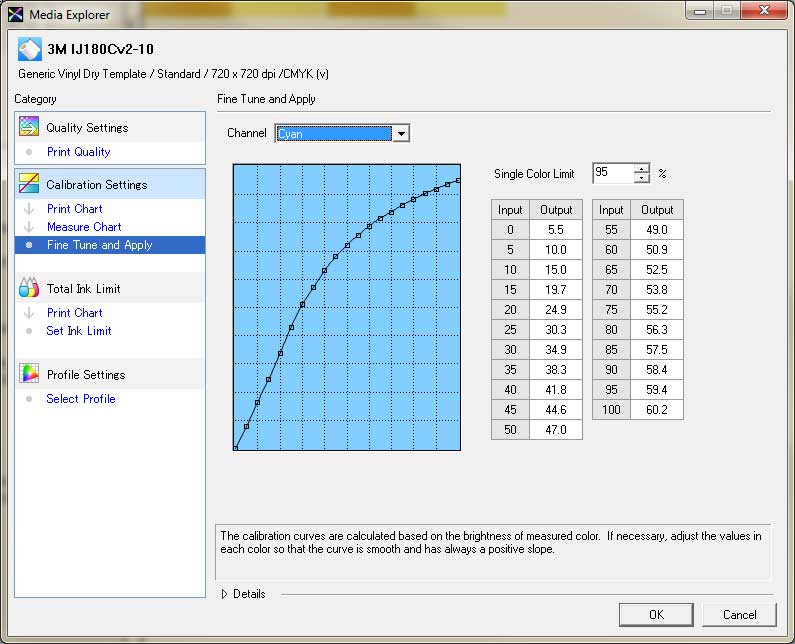
Task: Click the Profile Settings color gamut icon
Action: (29, 374)
